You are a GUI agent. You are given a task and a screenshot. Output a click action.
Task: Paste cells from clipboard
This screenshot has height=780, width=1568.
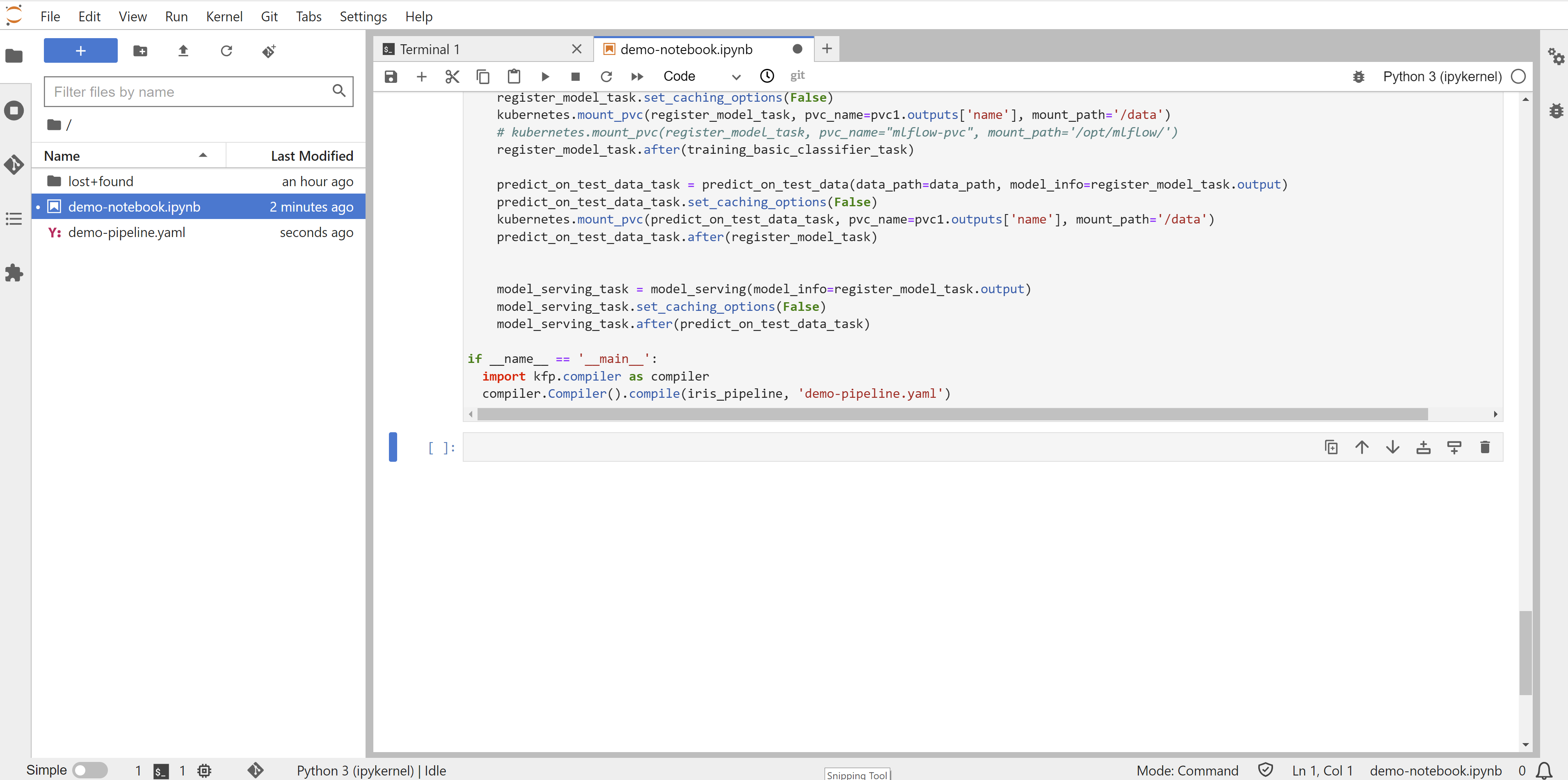514,77
